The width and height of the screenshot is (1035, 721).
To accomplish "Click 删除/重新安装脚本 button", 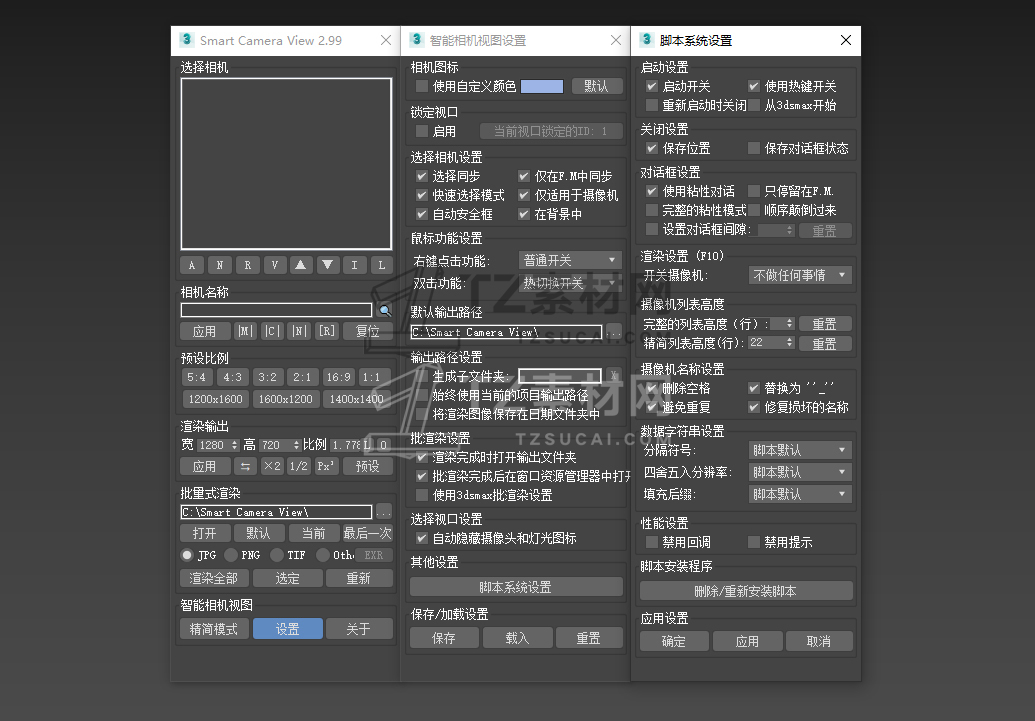I will point(746,590).
